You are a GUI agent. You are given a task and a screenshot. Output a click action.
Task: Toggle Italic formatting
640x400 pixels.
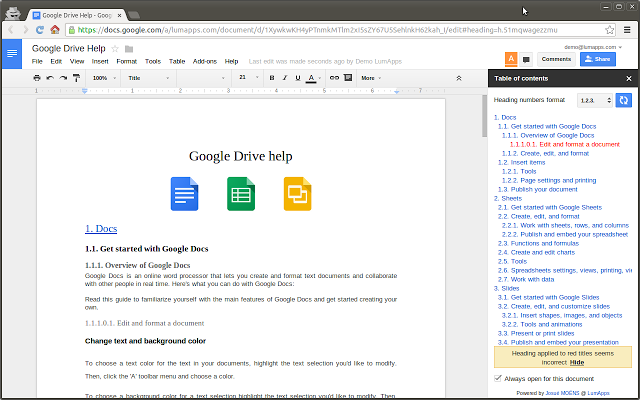(x=284, y=78)
